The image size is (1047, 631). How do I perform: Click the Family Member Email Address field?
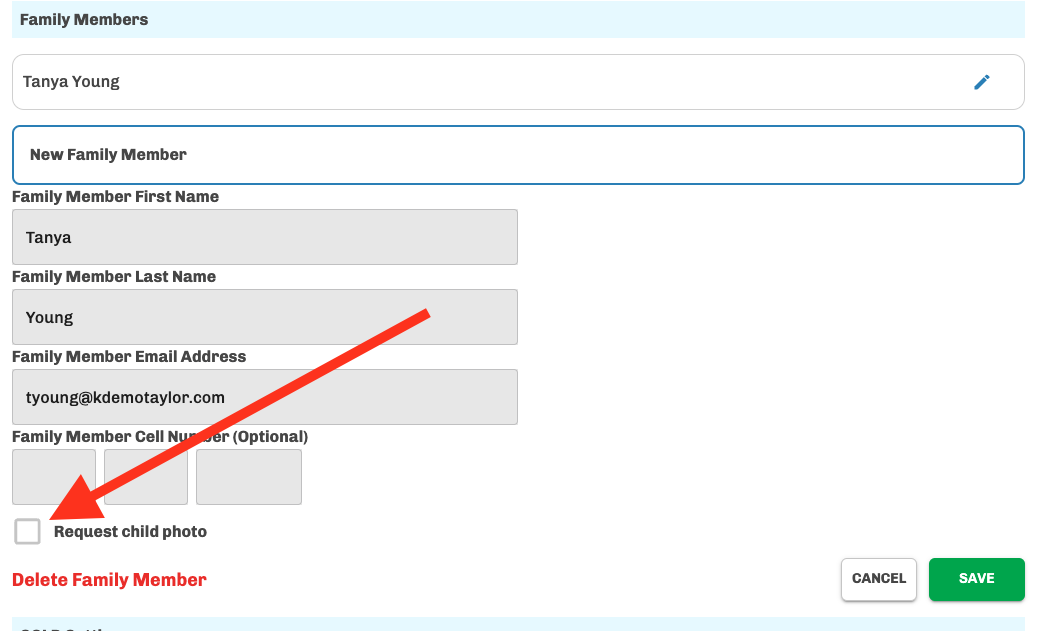pos(264,397)
